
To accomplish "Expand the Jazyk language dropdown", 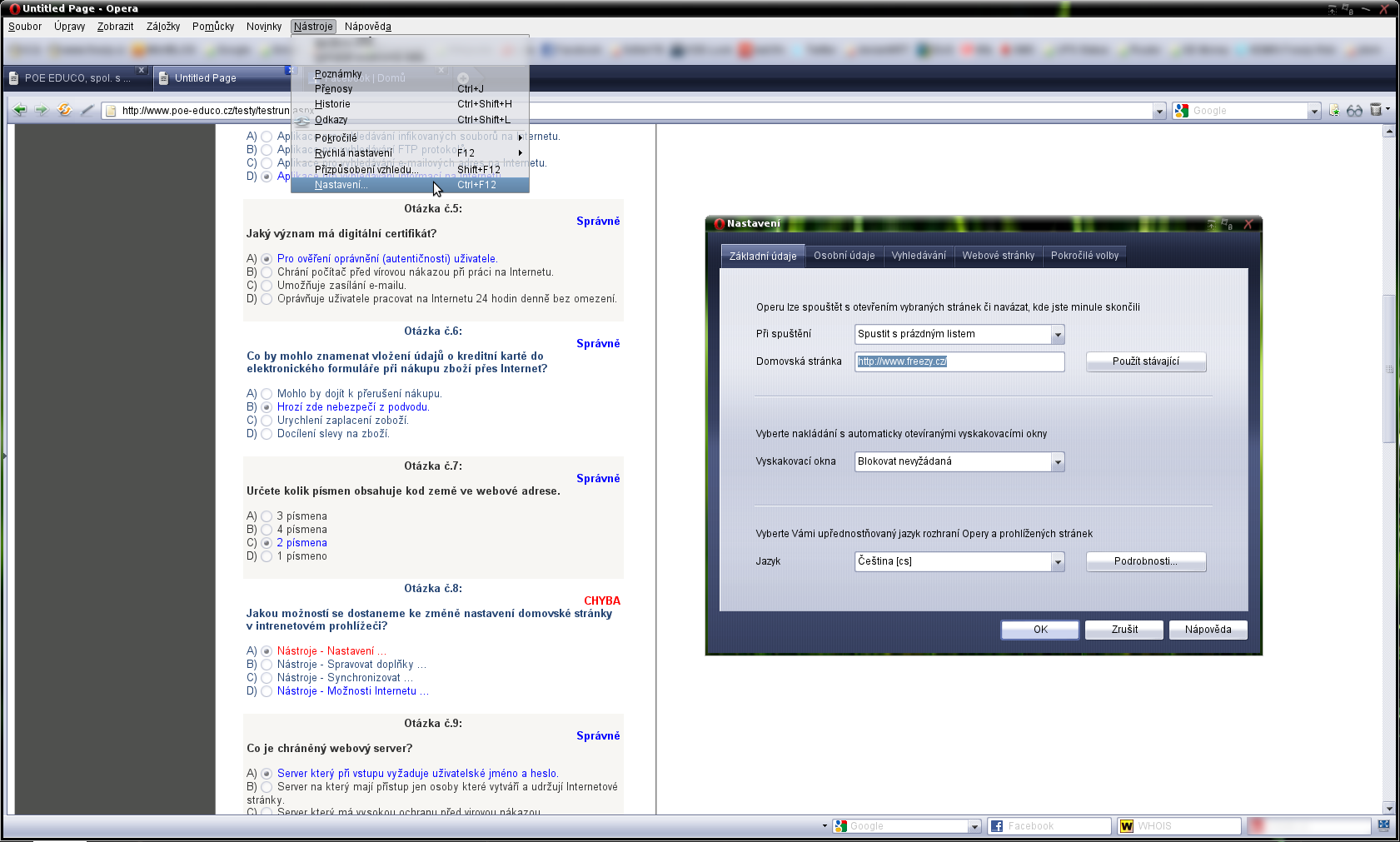I will pos(1057,562).
